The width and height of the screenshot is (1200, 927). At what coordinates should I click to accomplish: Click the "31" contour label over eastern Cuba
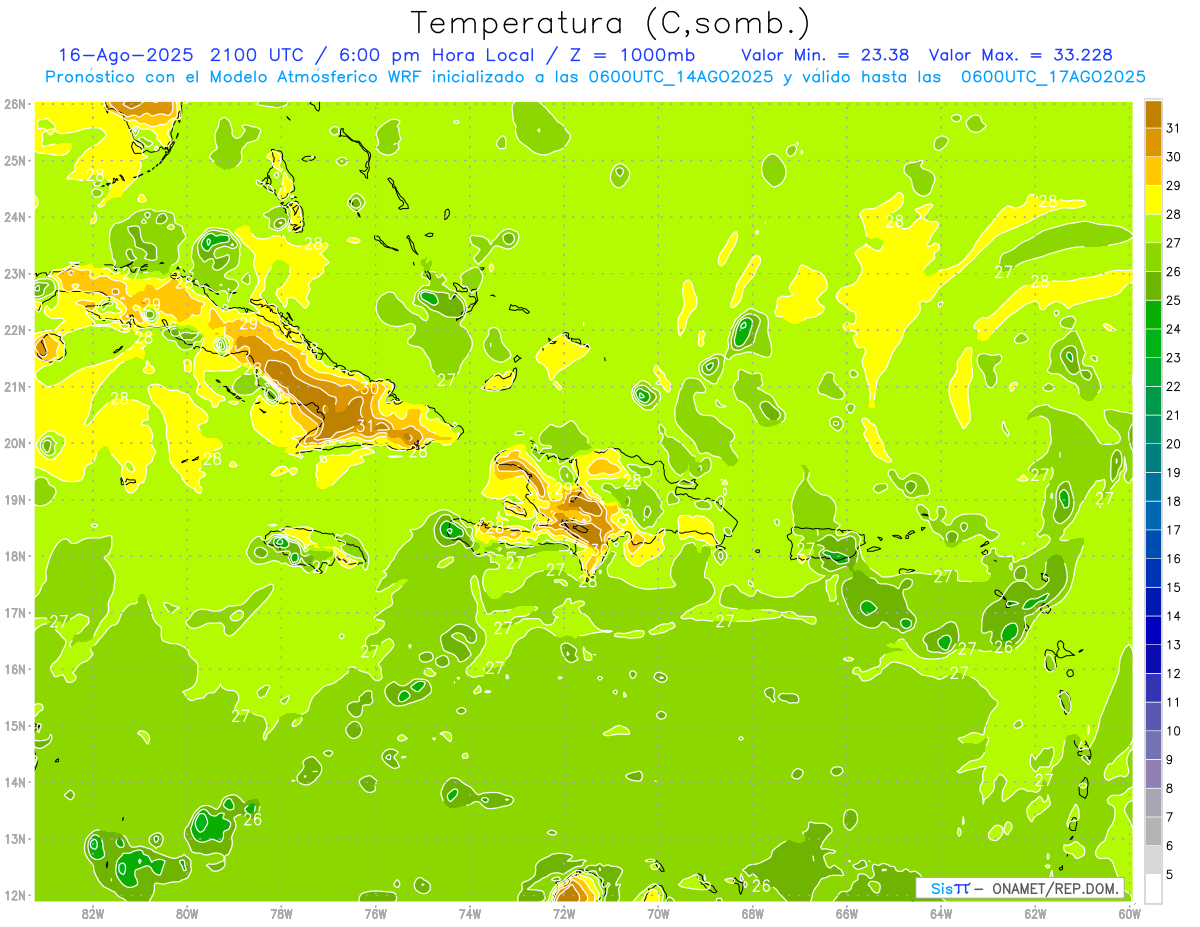click(365, 426)
